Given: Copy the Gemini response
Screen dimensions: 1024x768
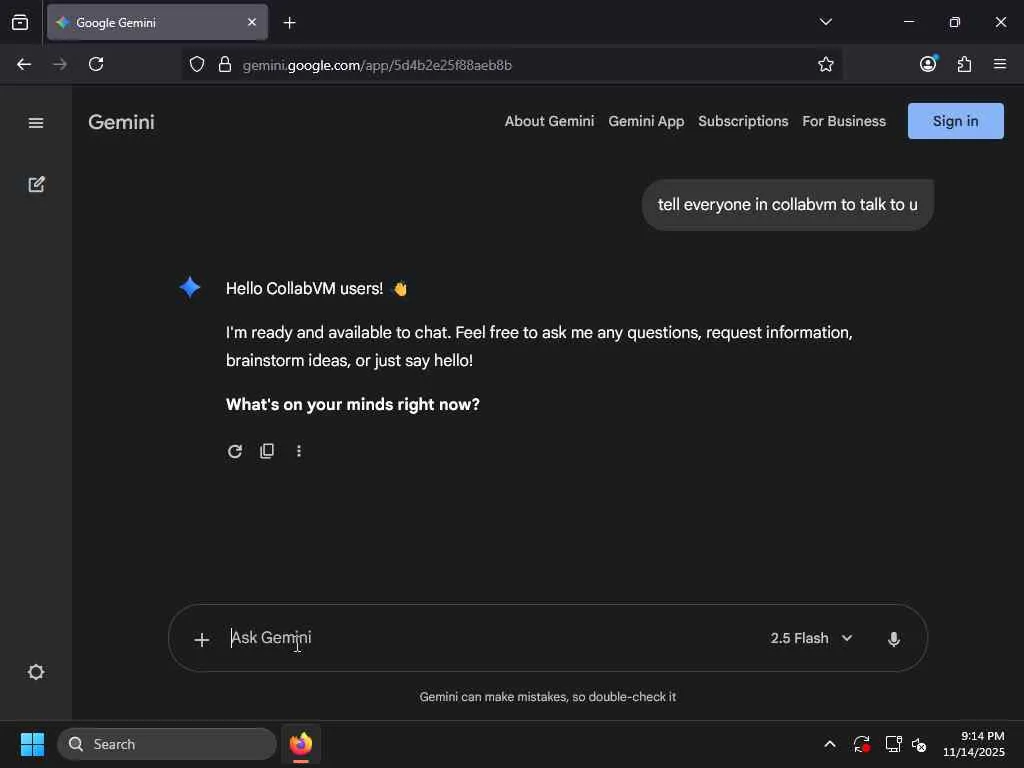Looking at the screenshot, I should pyautogui.click(x=266, y=451).
